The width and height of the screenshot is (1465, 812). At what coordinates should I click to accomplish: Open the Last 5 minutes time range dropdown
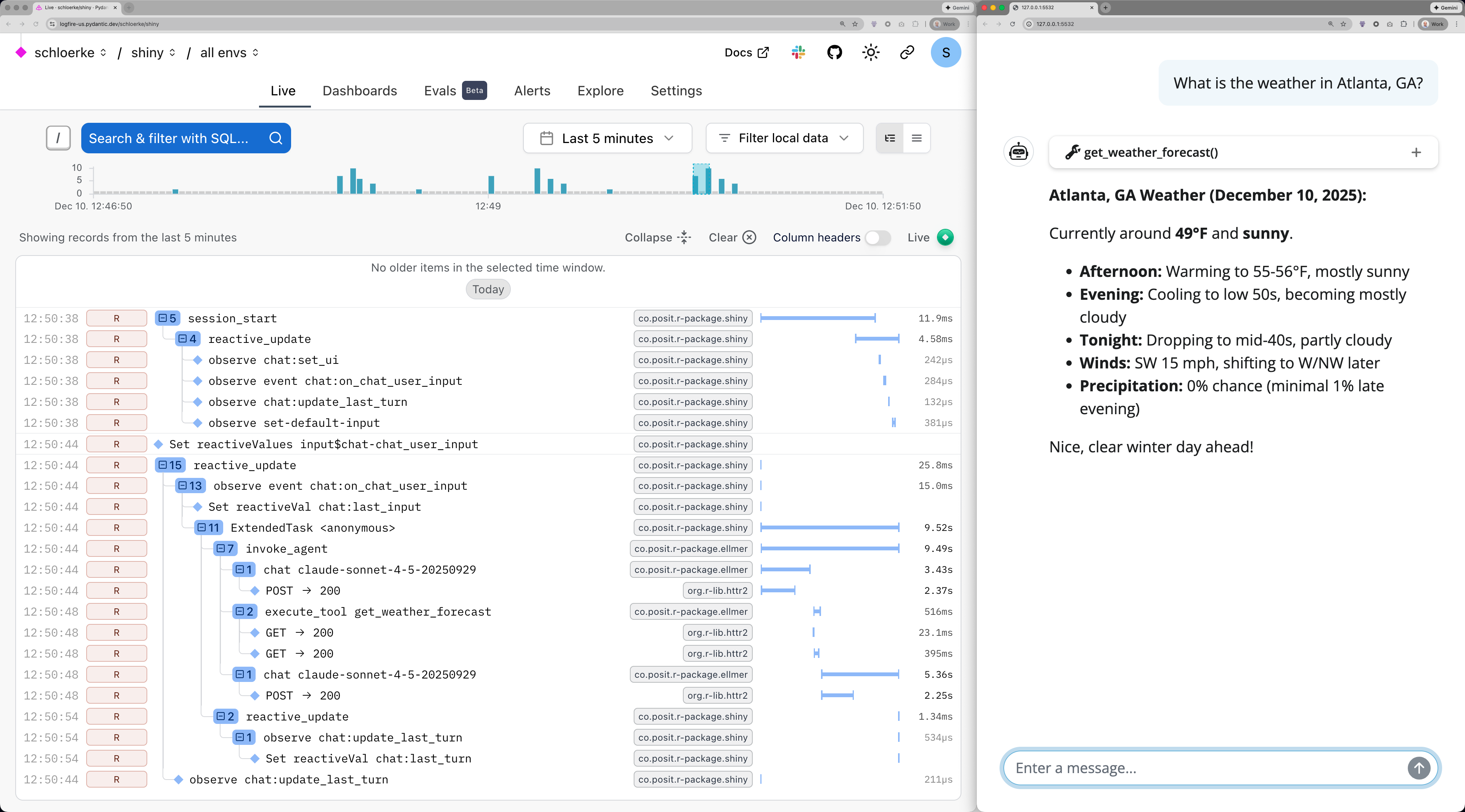click(x=607, y=138)
